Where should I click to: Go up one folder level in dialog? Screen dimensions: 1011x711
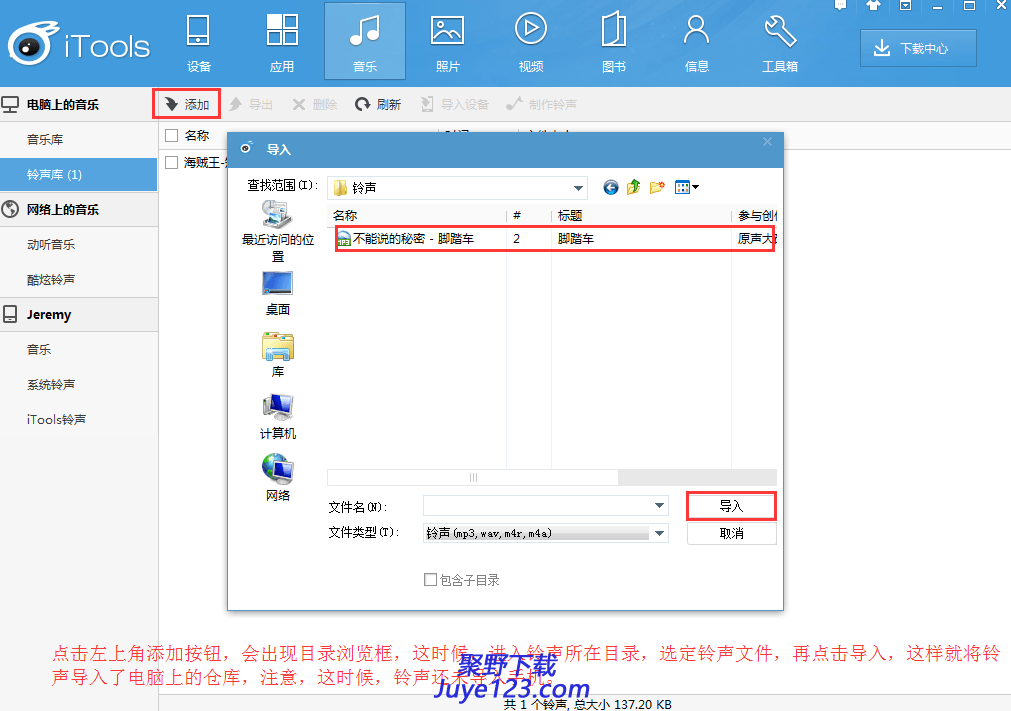point(634,188)
